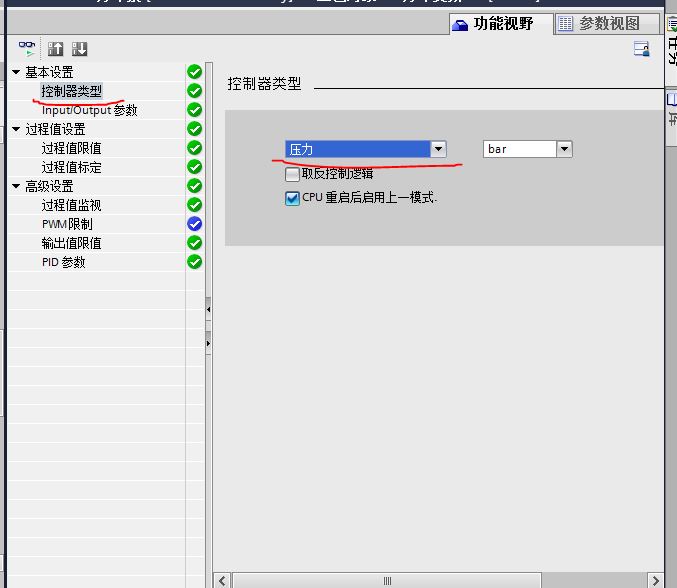
Task: Click the upload arrow toolbar icon
Action: tap(55, 49)
